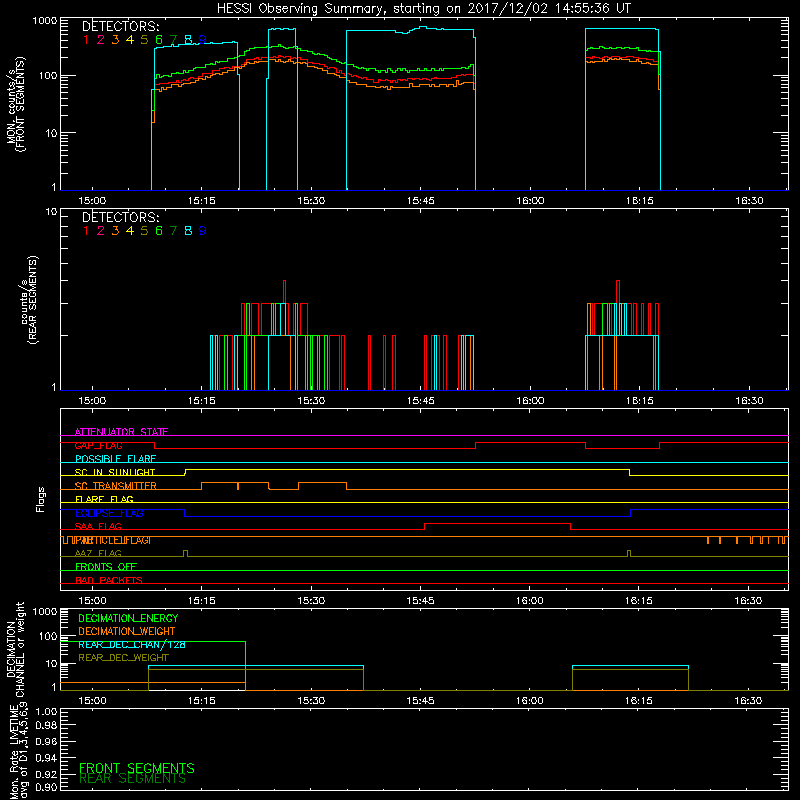Screen dimensions: 800x800
Task: Click the REAR_DEC_CHAN/128 legend label
Action: coord(132,645)
